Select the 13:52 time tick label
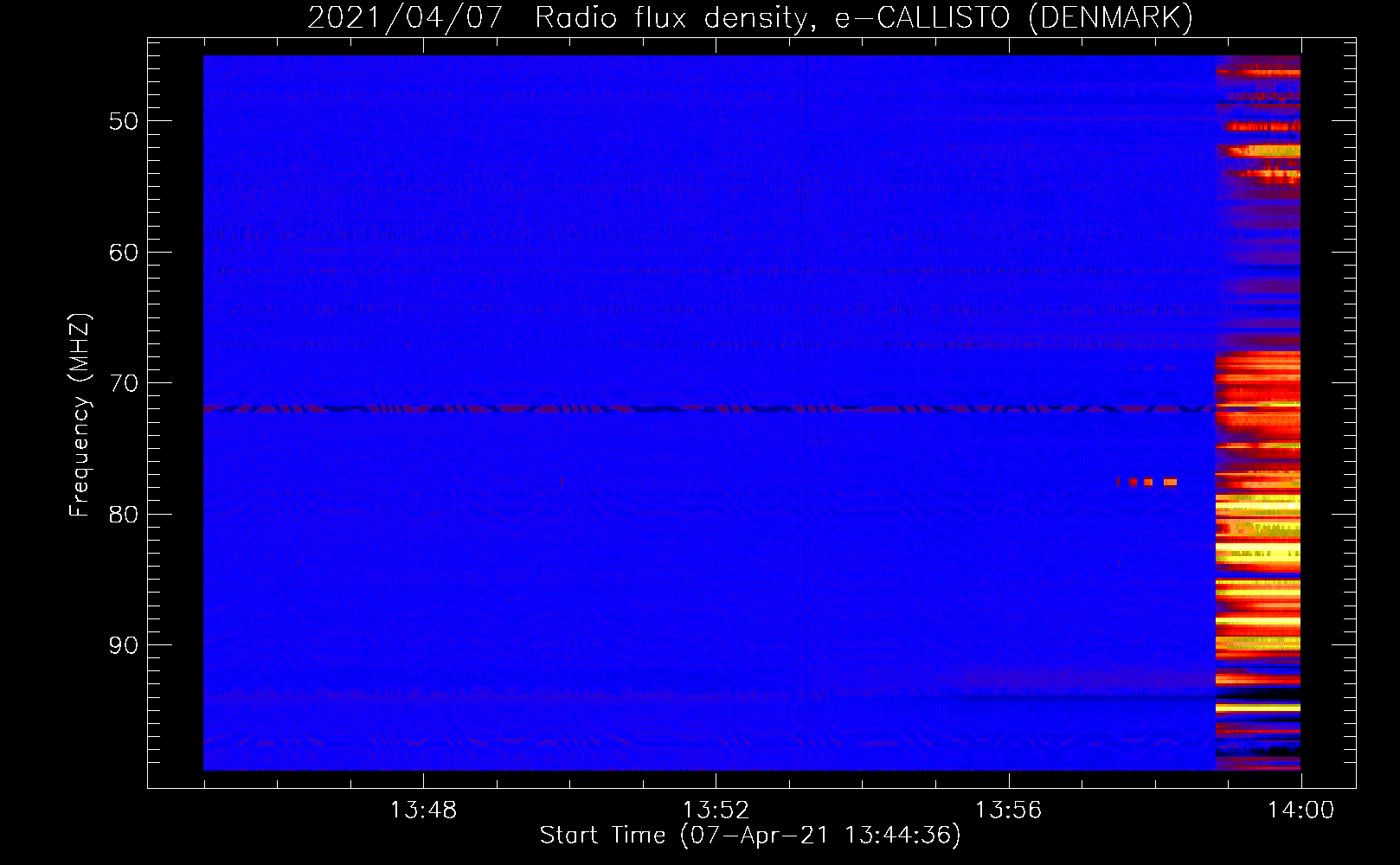The width and height of the screenshot is (1400, 865). (716, 810)
